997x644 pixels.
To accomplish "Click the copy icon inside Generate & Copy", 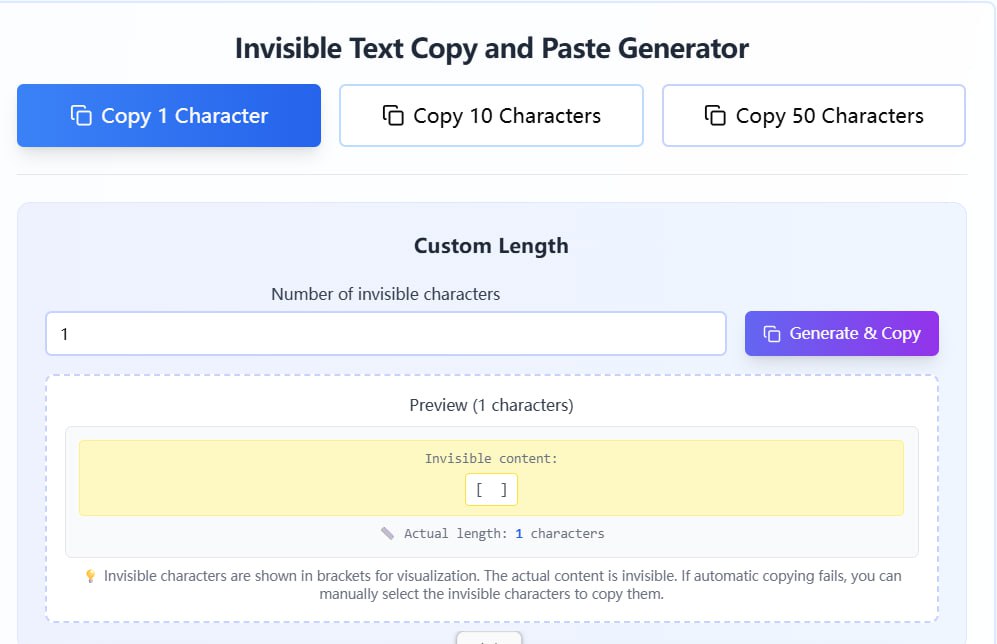I will point(771,333).
